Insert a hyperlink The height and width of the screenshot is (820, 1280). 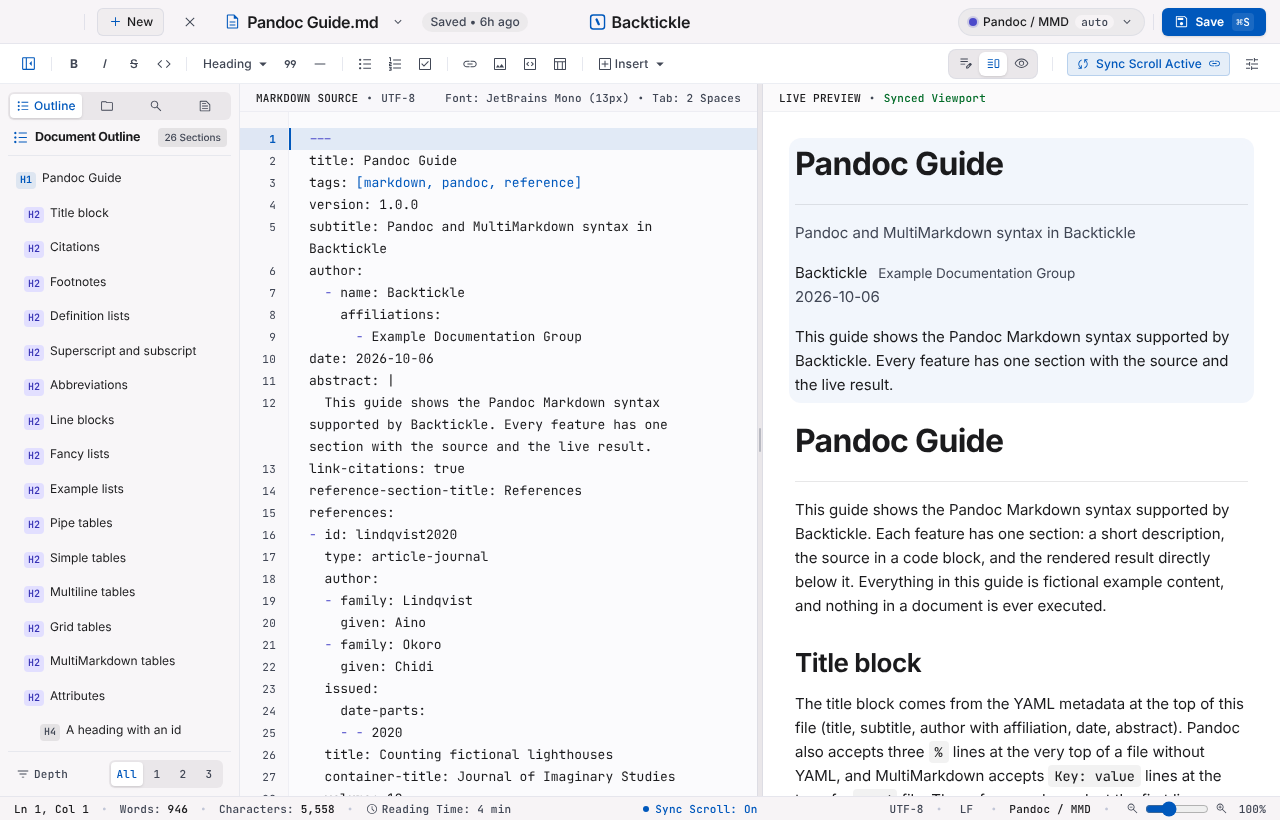point(470,64)
